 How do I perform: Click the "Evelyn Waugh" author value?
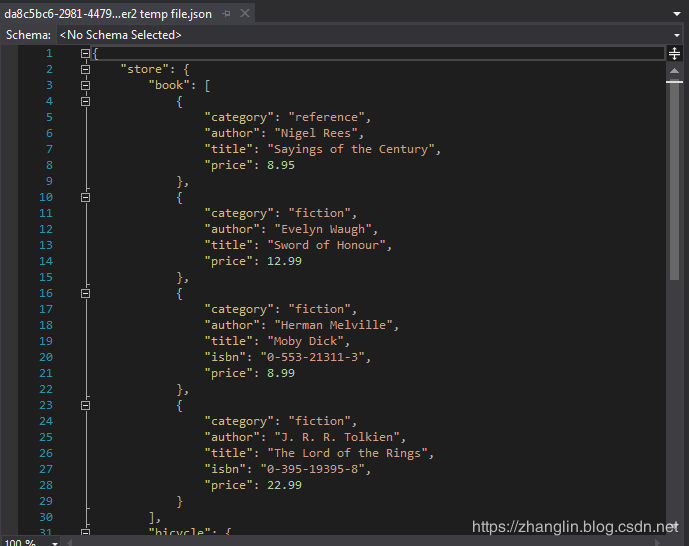[x=323, y=229]
